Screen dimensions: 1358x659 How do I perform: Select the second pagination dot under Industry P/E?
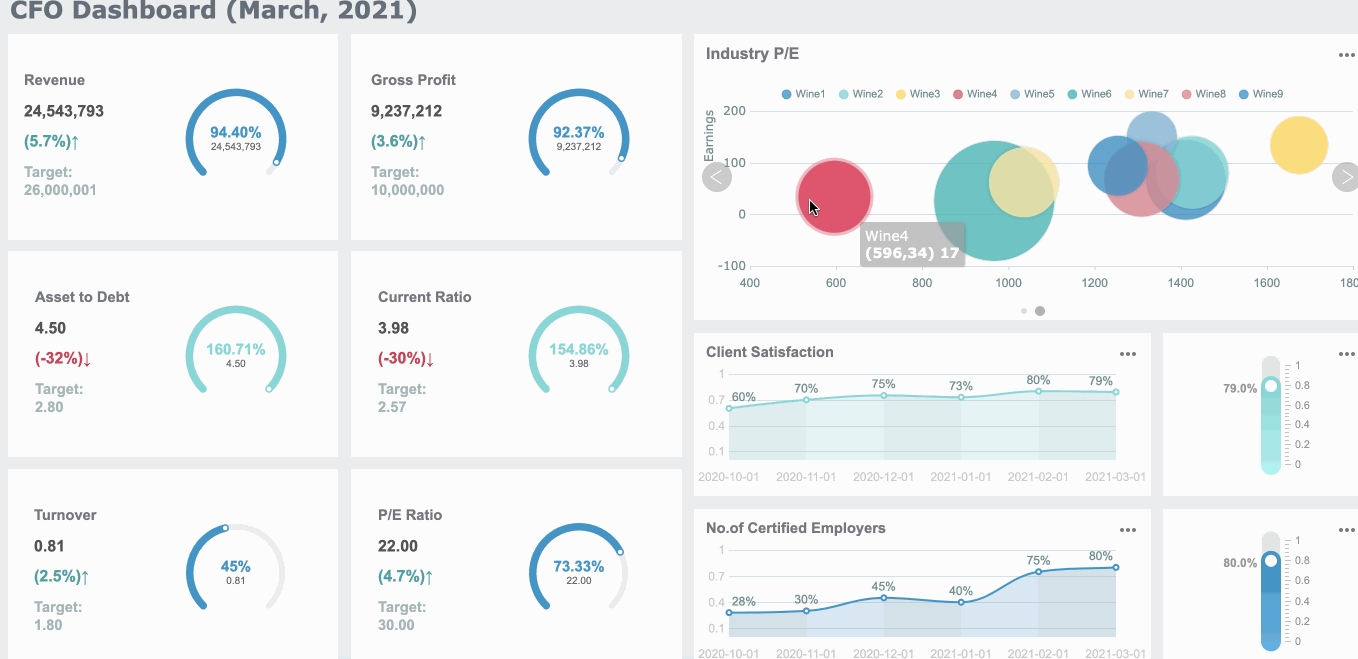(x=1038, y=311)
